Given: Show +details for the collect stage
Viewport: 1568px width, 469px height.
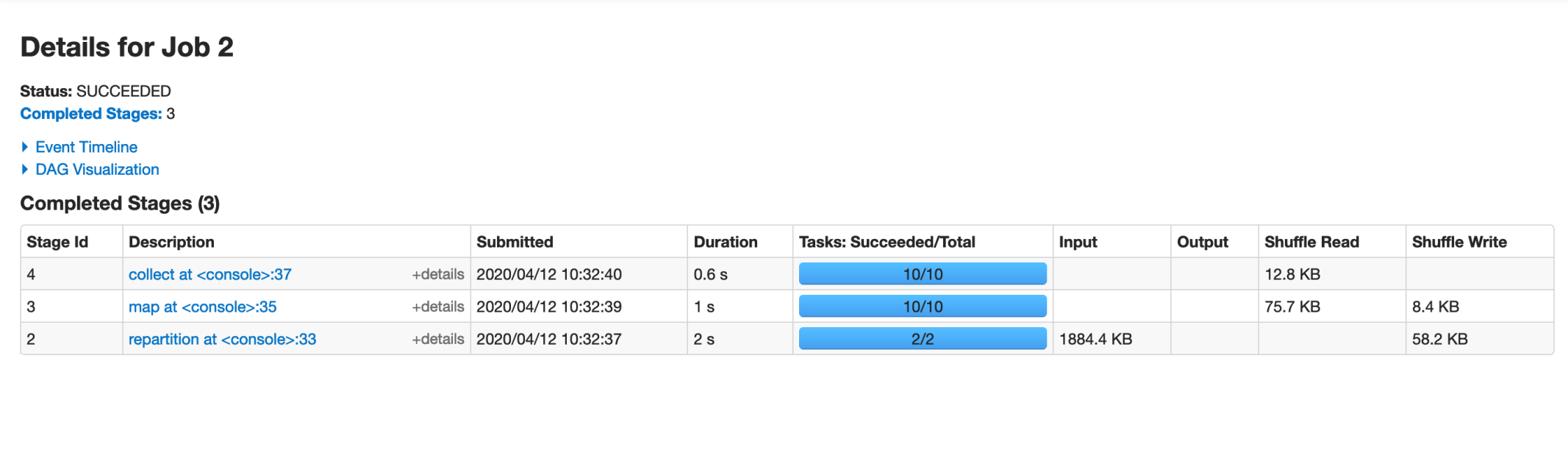Looking at the screenshot, I should coord(437,274).
